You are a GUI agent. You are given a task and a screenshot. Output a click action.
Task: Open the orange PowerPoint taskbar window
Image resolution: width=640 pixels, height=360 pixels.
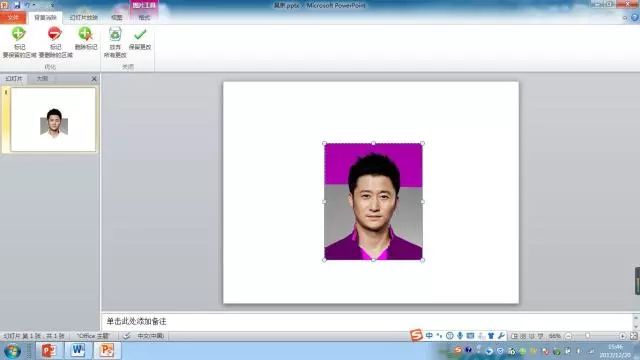107,351
